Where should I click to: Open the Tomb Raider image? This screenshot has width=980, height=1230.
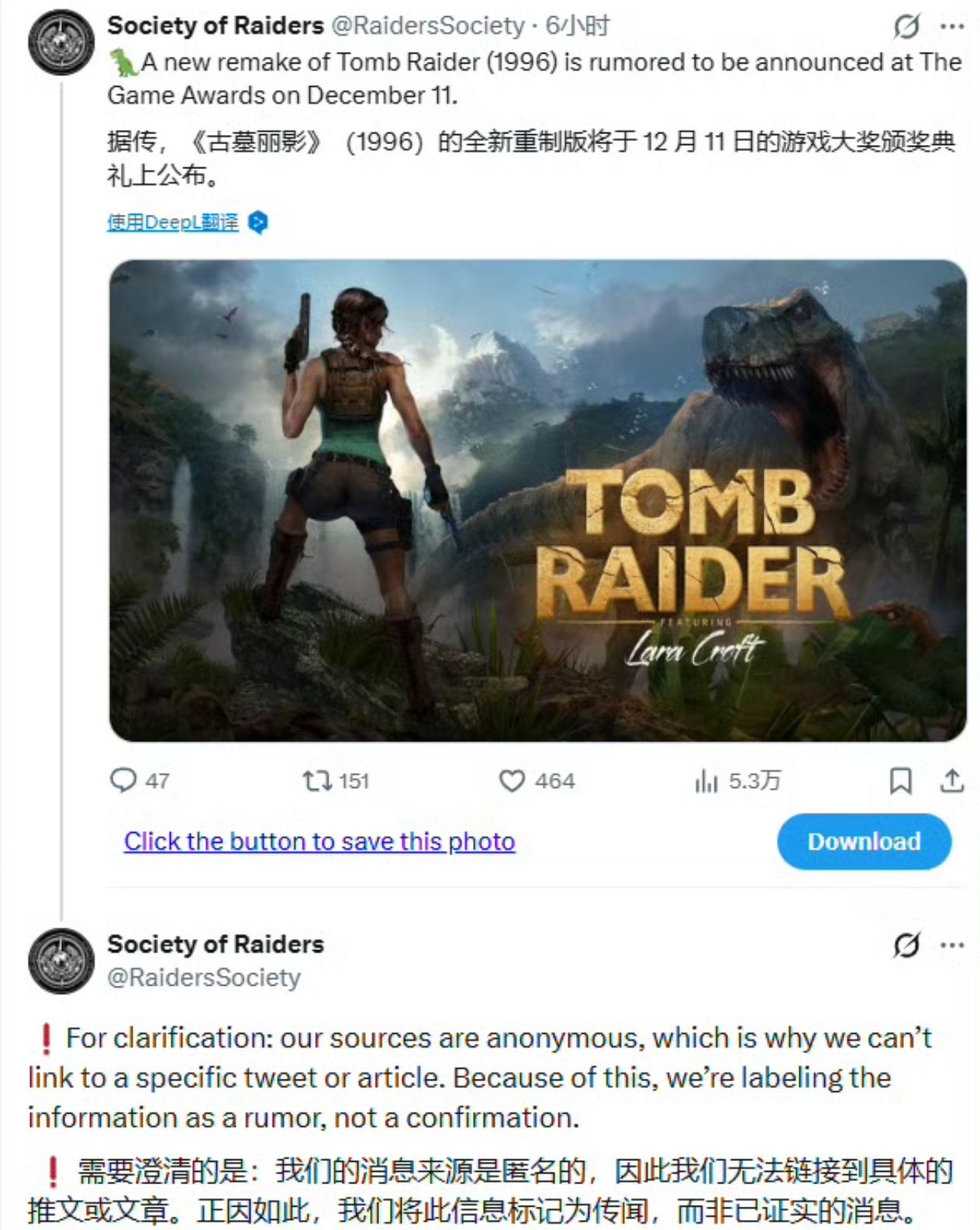click(x=537, y=500)
